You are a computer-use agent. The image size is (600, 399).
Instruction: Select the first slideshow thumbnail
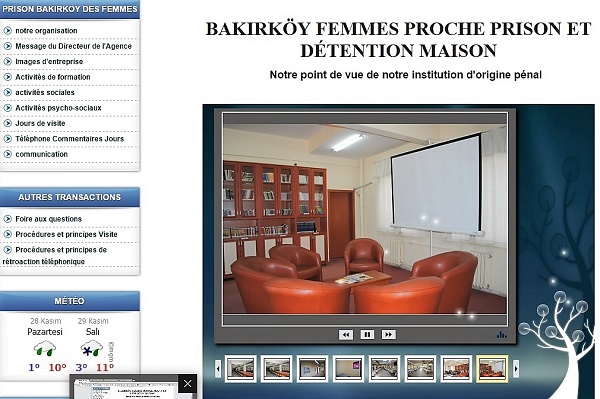coord(240,368)
